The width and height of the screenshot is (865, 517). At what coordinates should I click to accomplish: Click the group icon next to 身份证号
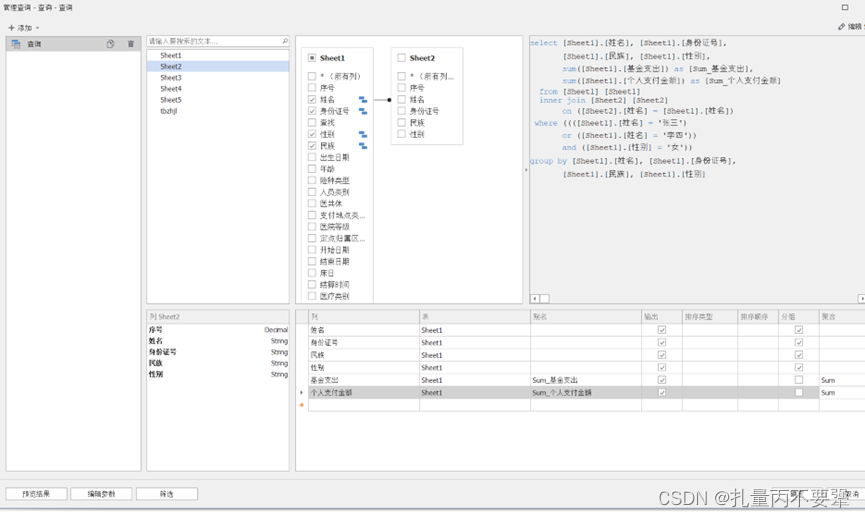tap(363, 111)
